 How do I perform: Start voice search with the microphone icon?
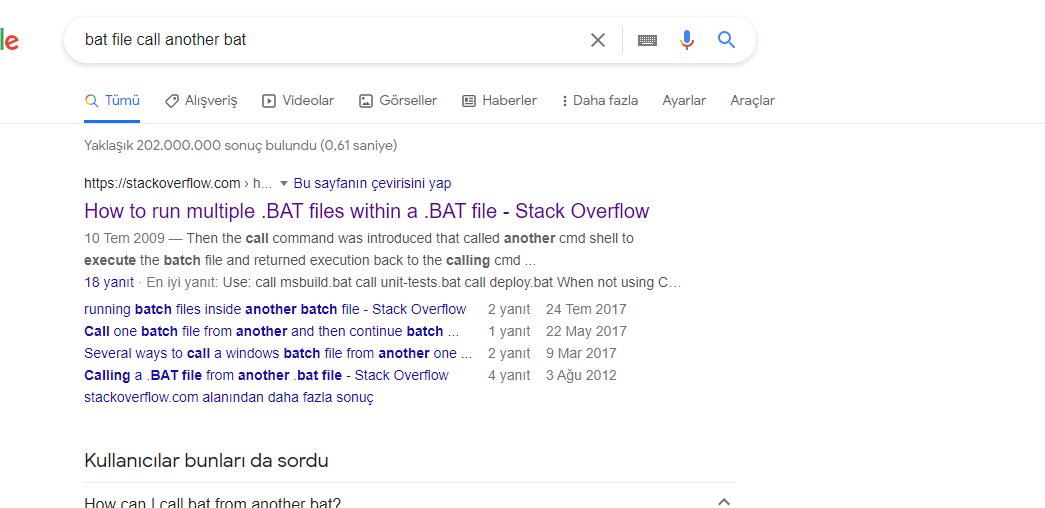687,40
